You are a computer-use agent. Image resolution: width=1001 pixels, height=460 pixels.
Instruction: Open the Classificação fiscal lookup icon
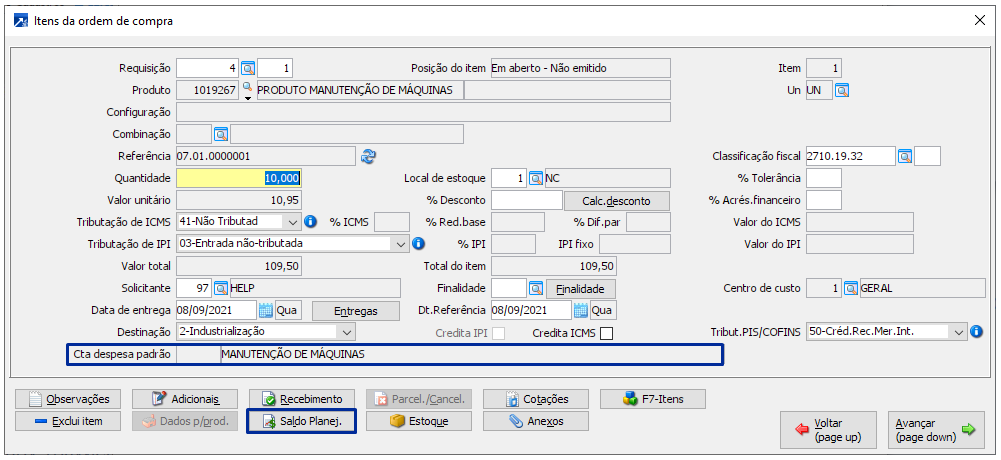coord(905,156)
